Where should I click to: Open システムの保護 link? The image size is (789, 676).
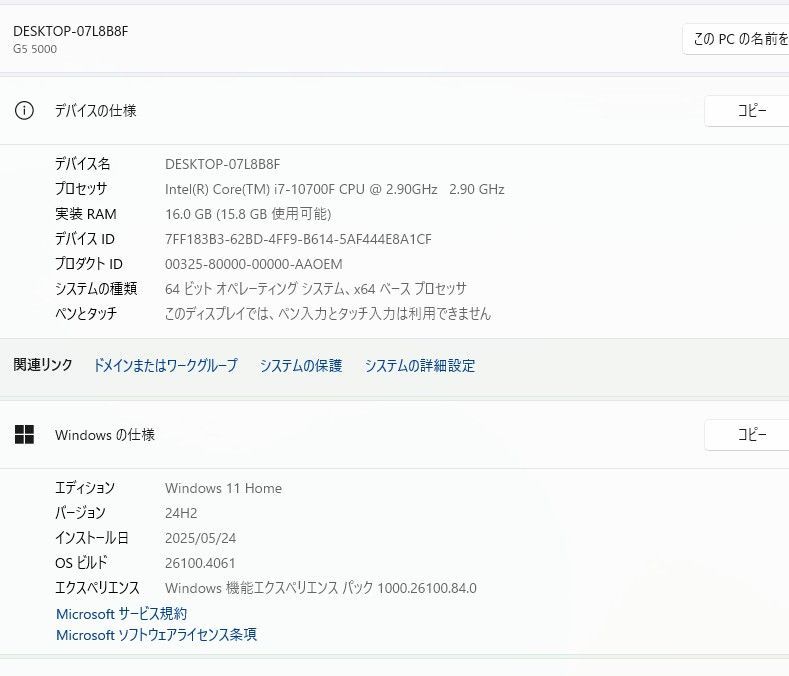pyautogui.click(x=301, y=365)
